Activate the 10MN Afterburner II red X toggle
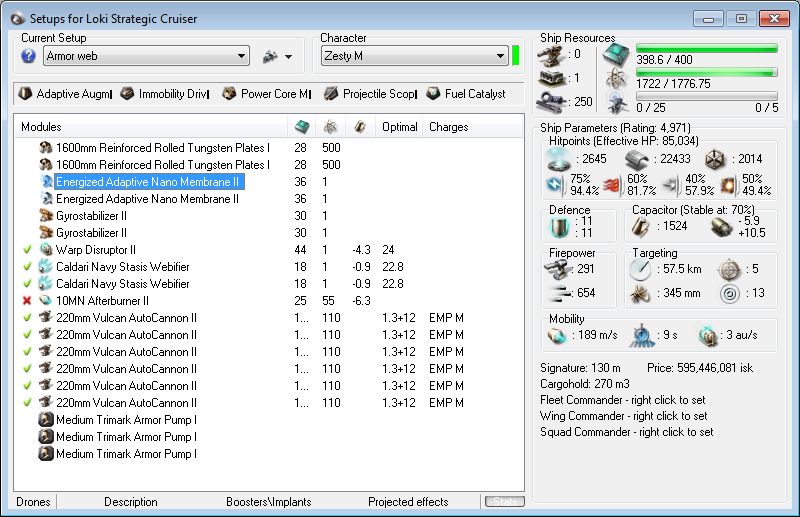Viewport: 800px width, 517px height. 28,301
